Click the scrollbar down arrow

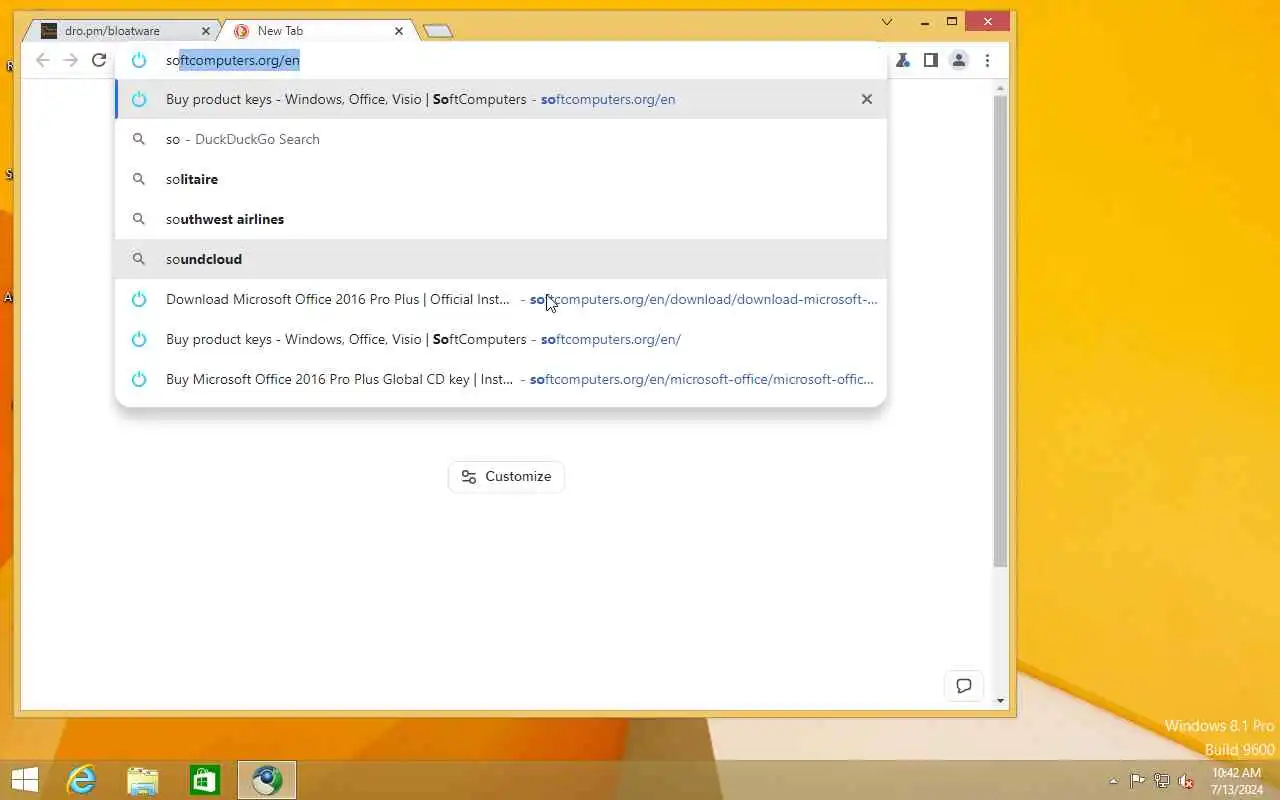pyautogui.click(x=1001, y=700)
